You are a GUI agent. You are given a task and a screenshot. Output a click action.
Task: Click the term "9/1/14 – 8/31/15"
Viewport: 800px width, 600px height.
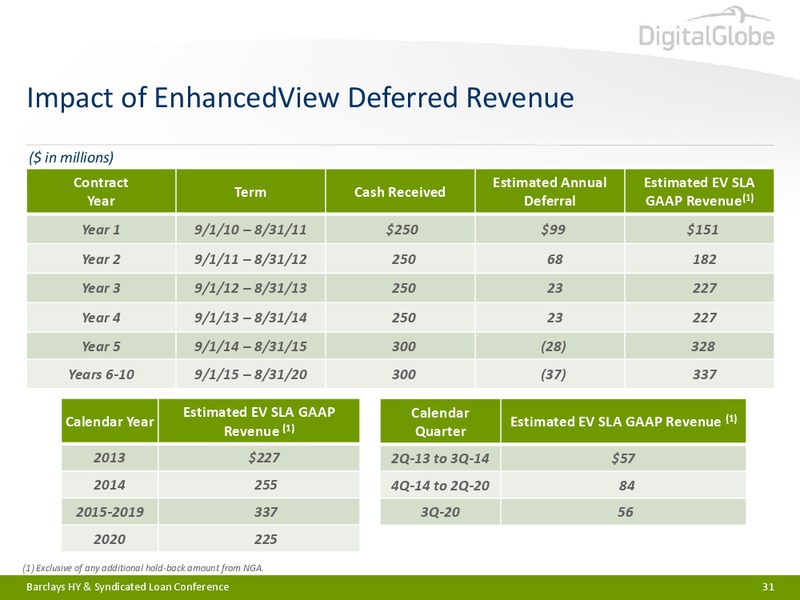[251, 346]
